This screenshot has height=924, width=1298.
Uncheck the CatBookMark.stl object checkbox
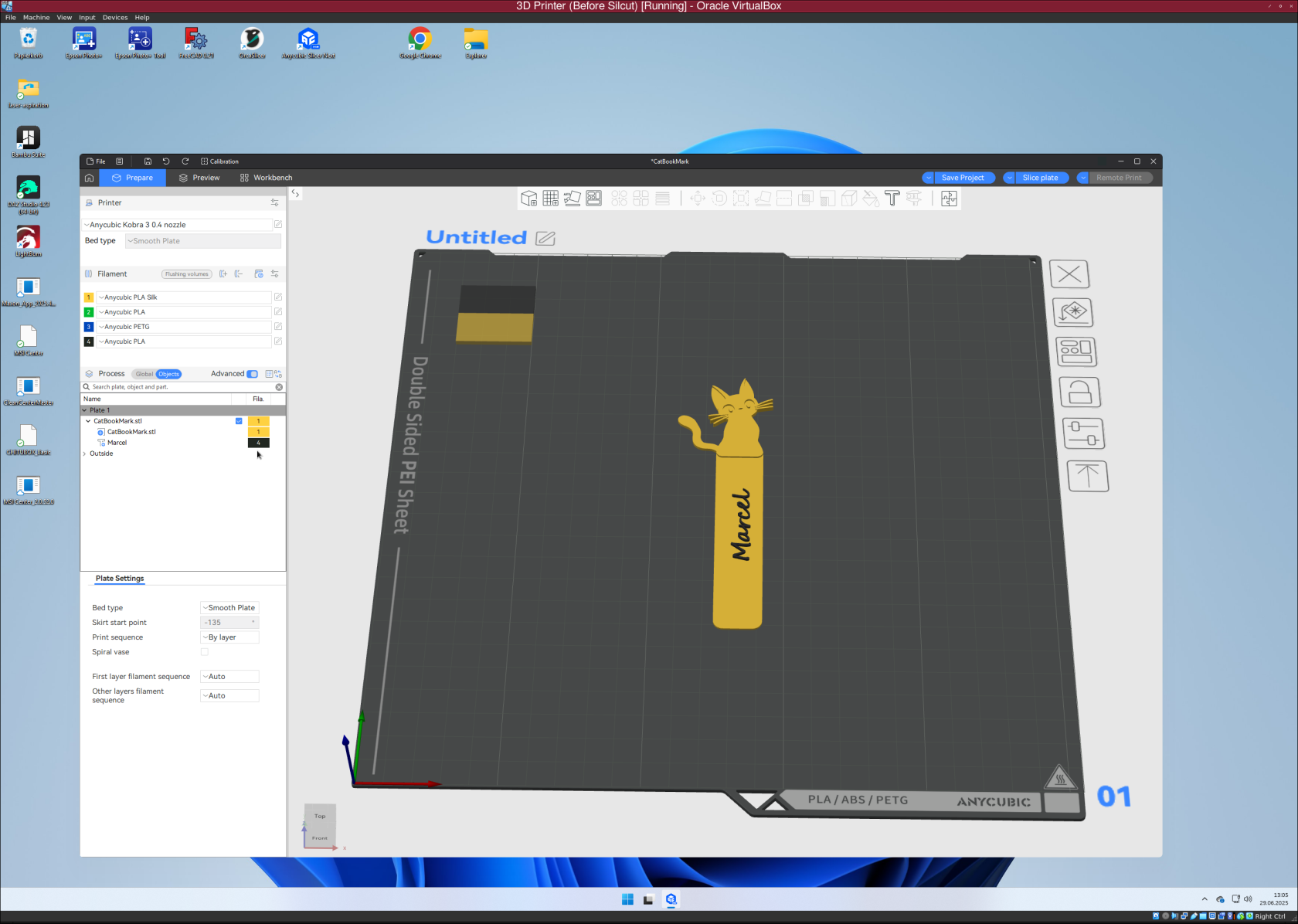[x=239, y=421]
